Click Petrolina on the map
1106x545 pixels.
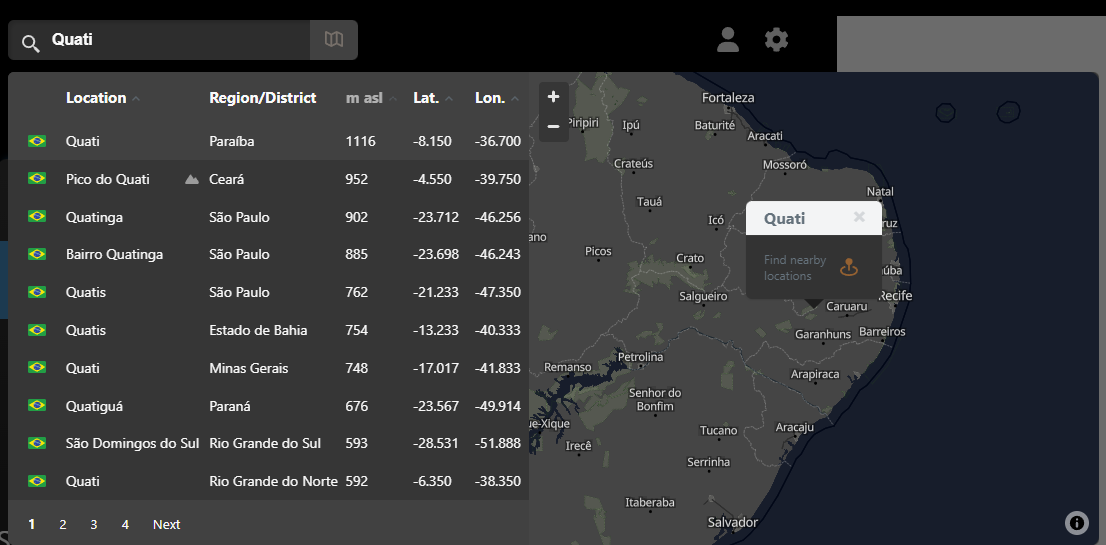pos(640,357)
